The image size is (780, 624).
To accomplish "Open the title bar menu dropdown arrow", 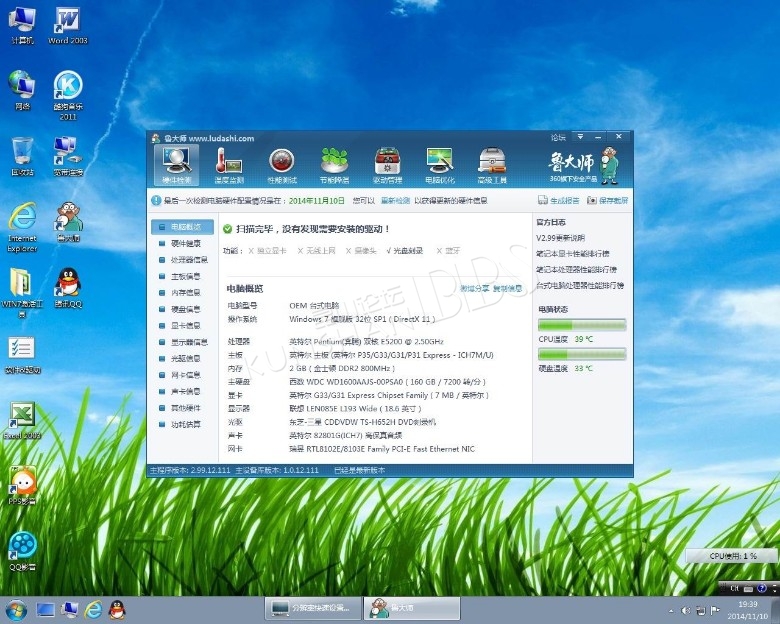I will 580,136.
